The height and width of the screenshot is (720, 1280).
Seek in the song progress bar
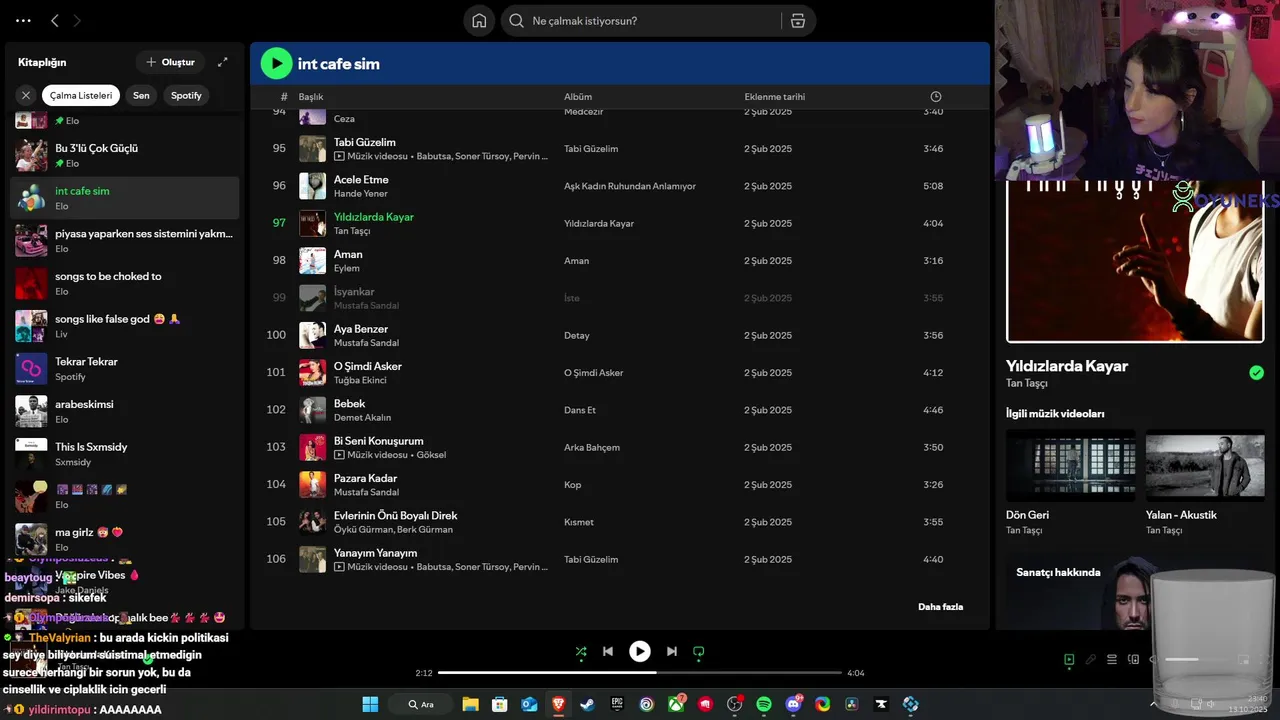640,673
